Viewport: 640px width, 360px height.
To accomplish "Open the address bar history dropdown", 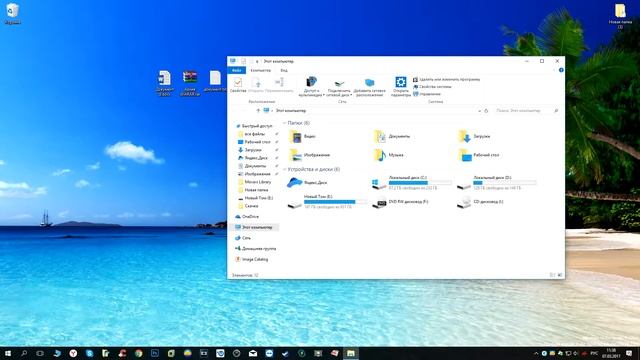I will point(479,111).
